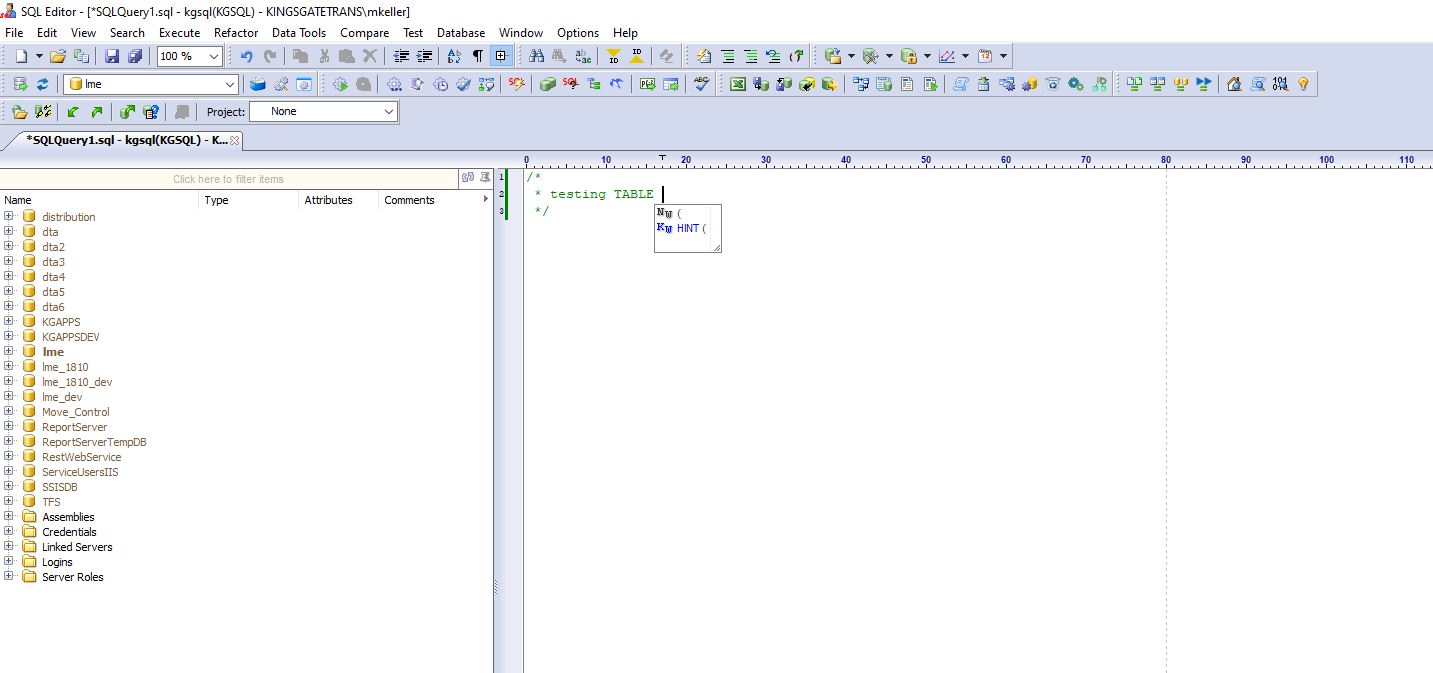
Task: Undo the last edit
Action: point(247,57)
